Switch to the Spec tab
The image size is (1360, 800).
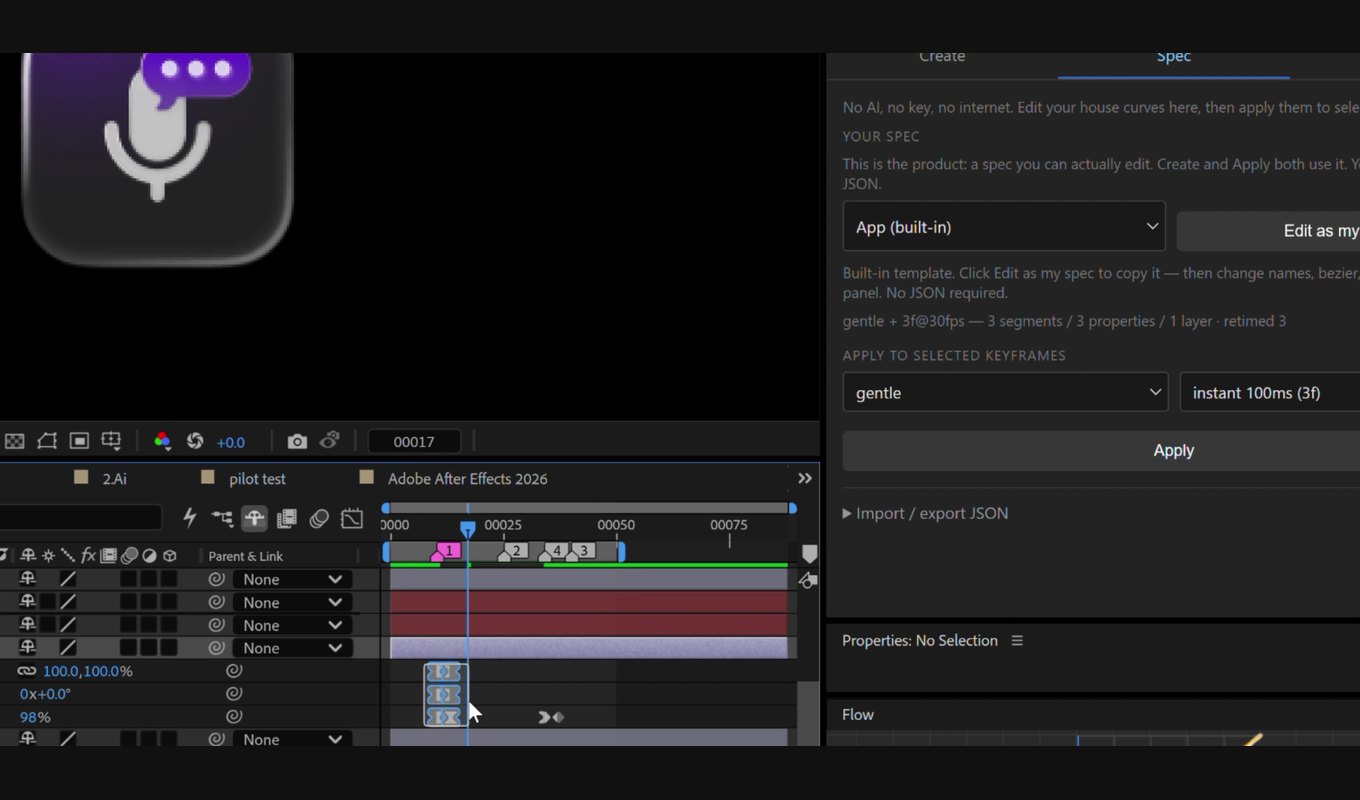(x=1174, y=57)
